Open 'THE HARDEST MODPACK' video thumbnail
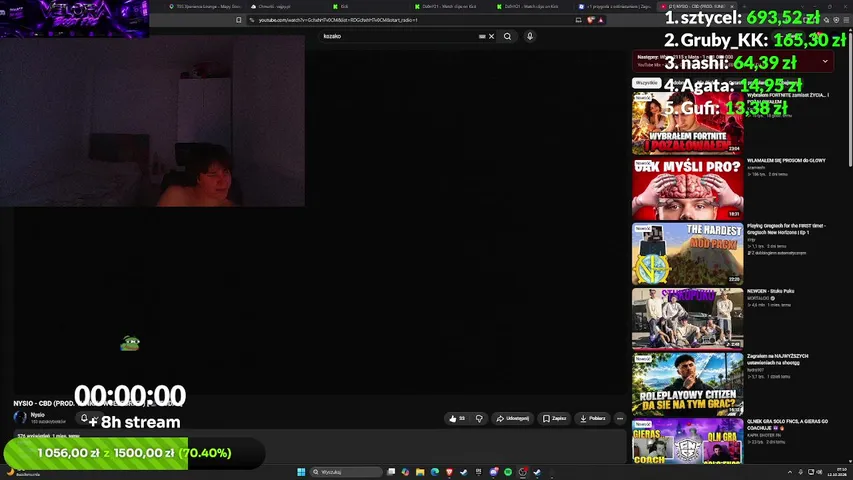Screen dimensions: 853x480 [x=688, y=254]
